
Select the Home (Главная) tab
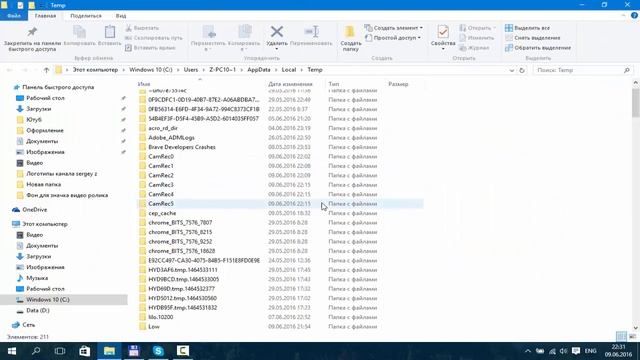coord(45,16)
